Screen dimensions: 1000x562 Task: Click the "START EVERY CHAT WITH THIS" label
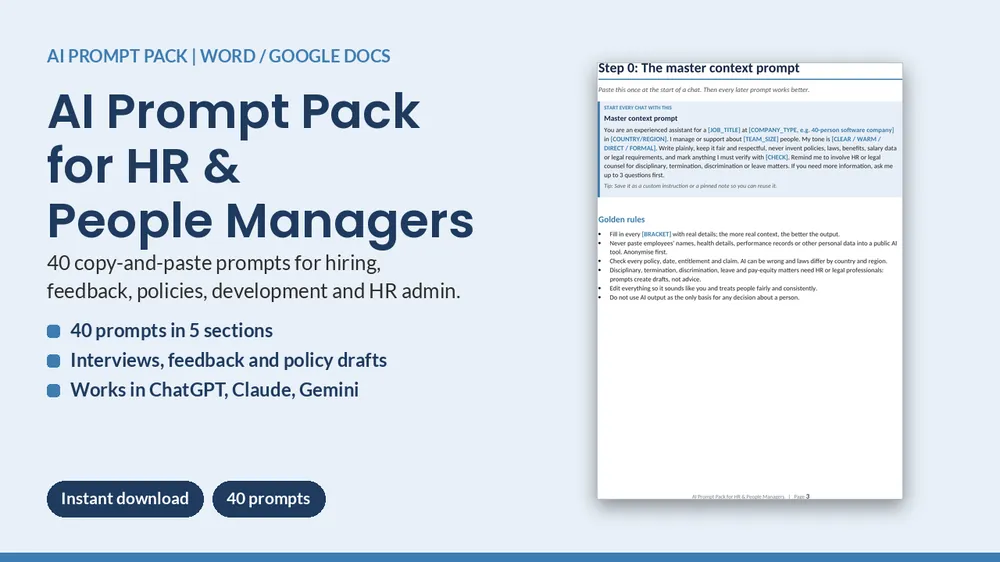[x=638, y=108]
